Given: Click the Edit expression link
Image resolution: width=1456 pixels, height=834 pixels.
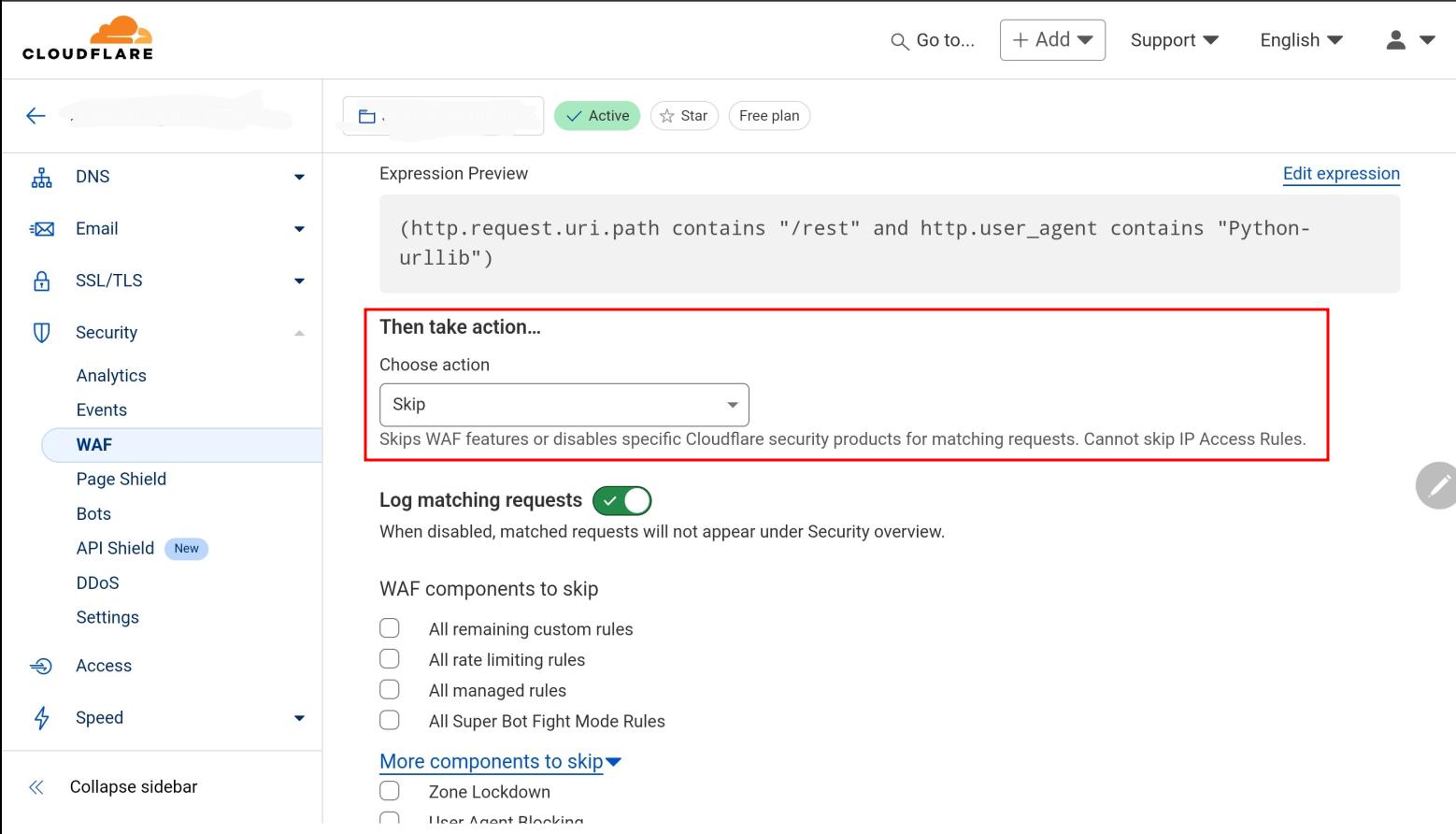Looking at the screenshot, I should point(1340,174).
